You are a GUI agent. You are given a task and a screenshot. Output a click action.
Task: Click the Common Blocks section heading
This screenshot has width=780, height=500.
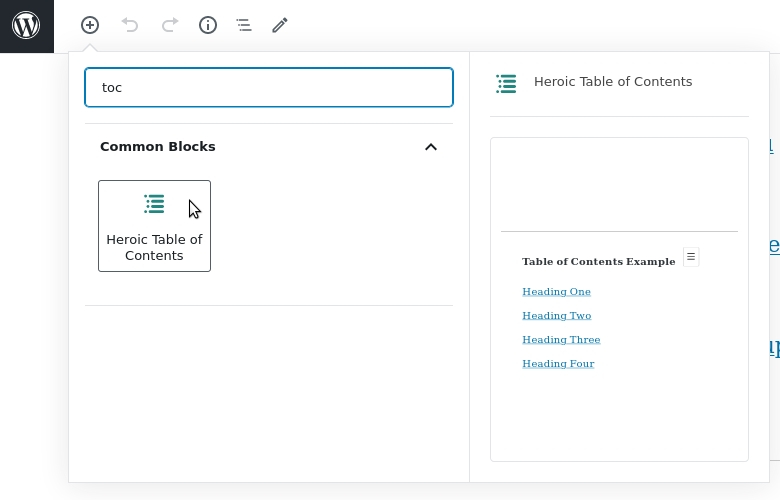(x=158, y=147)
